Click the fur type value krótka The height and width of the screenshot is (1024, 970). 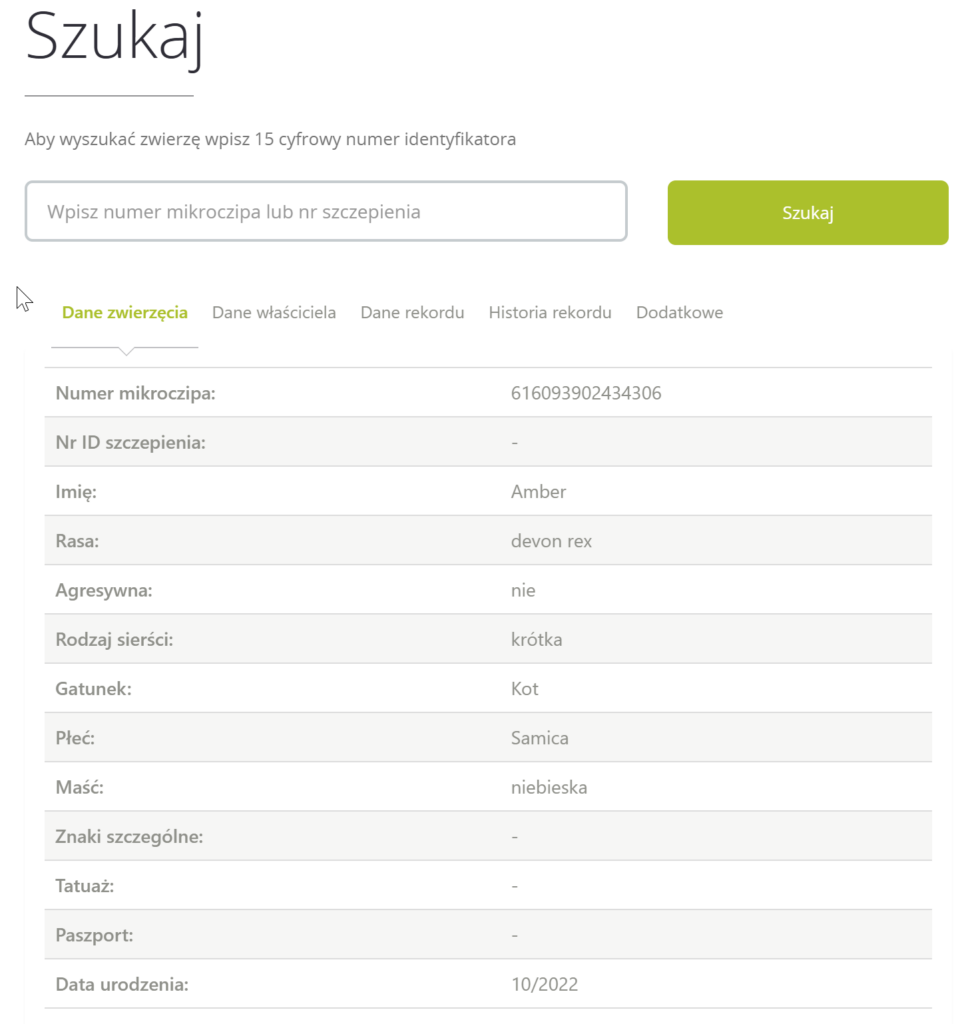536,640
